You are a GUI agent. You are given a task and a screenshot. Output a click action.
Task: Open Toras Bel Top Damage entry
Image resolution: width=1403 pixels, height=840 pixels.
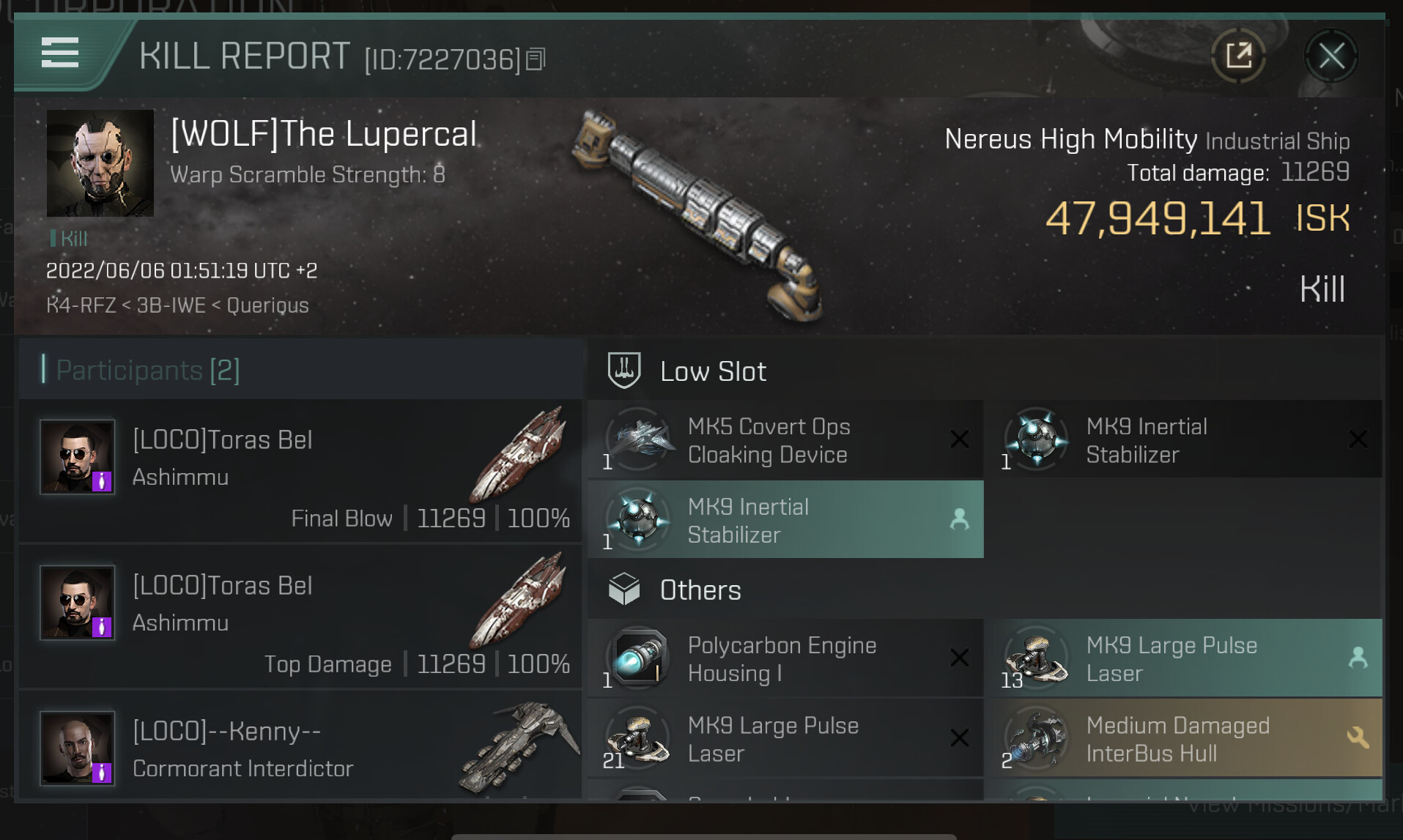coord(300,617)
